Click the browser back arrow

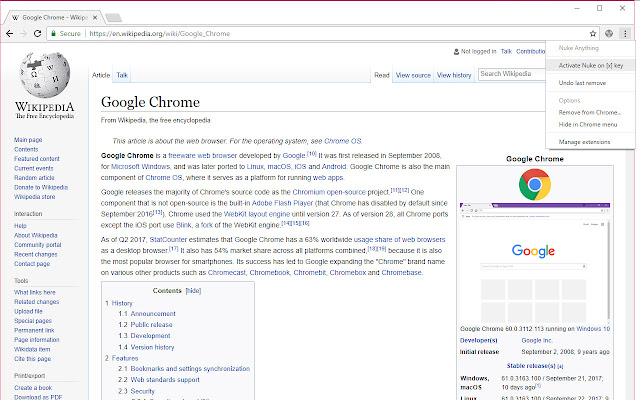(10, 33)
